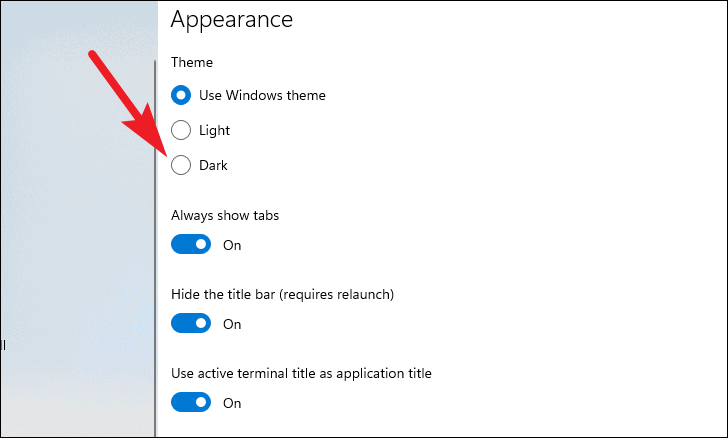
Task: Click the vertical scrollbar beside navigation pane
Action: point(156,246)
